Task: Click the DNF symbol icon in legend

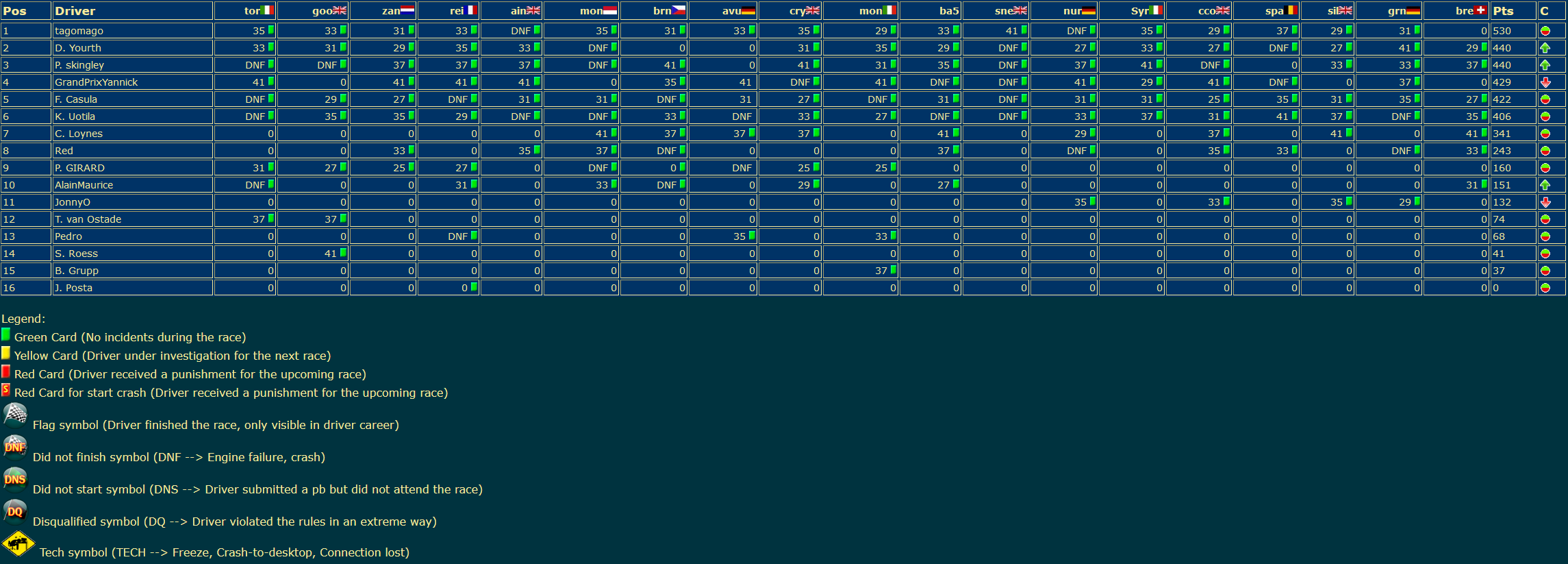Action: [15, 447]
